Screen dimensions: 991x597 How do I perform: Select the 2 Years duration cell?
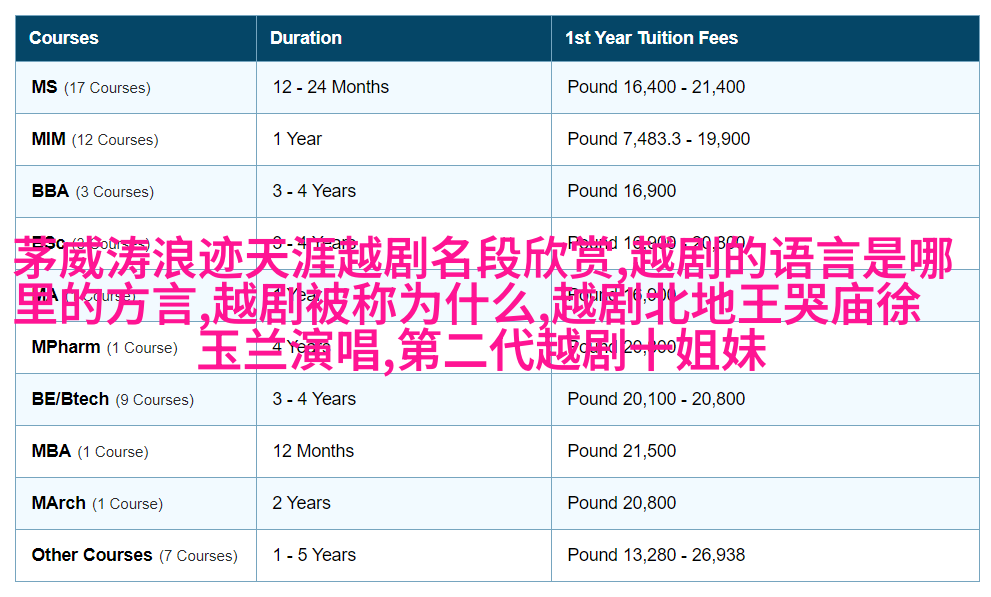pos(301,503)
